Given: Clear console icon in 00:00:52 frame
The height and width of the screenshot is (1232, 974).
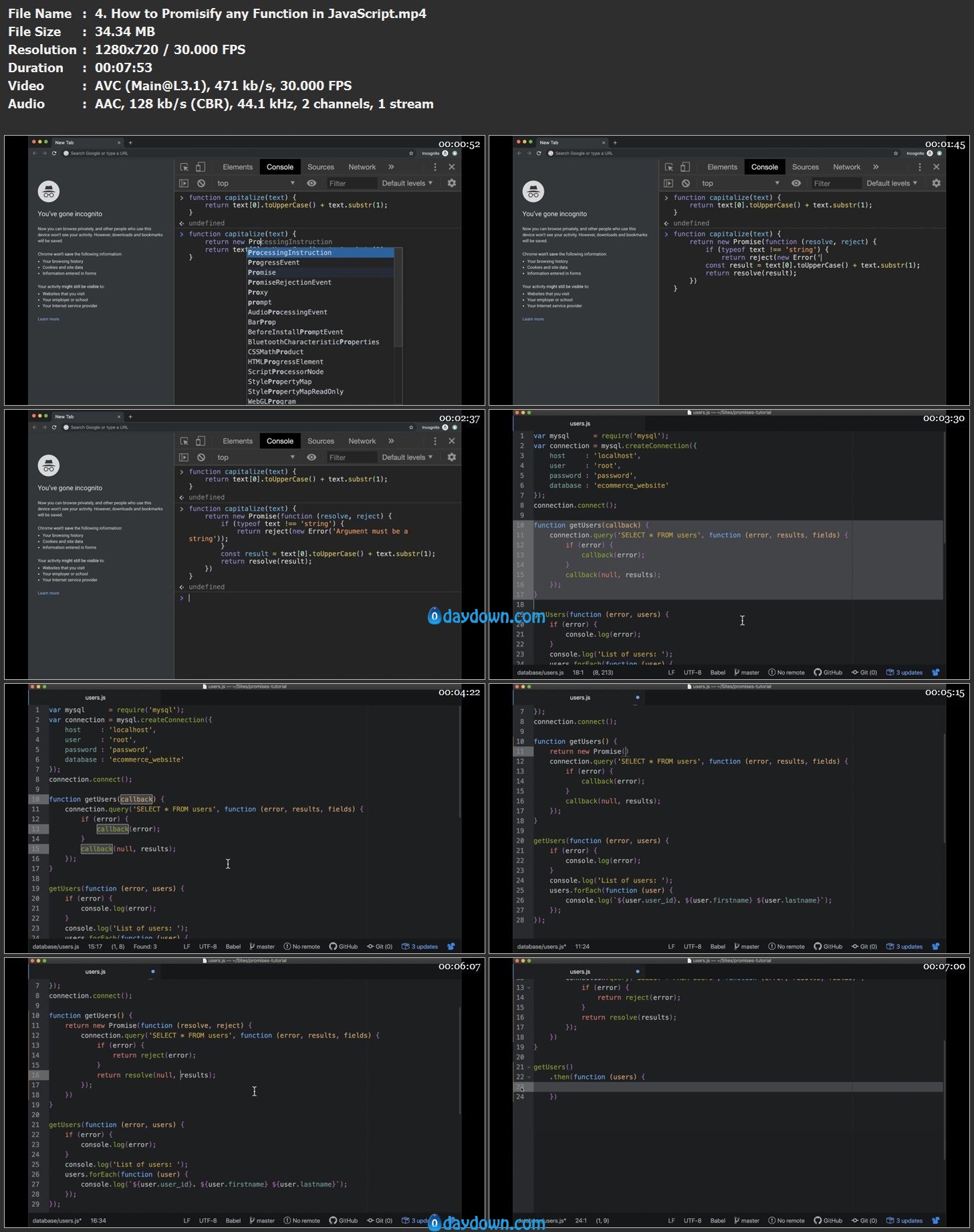Looking at the screenshot, I should pyautogui.click(x=201, y=183).
